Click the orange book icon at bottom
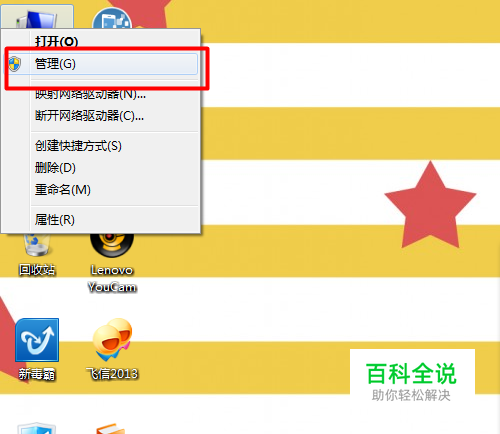 111,428
